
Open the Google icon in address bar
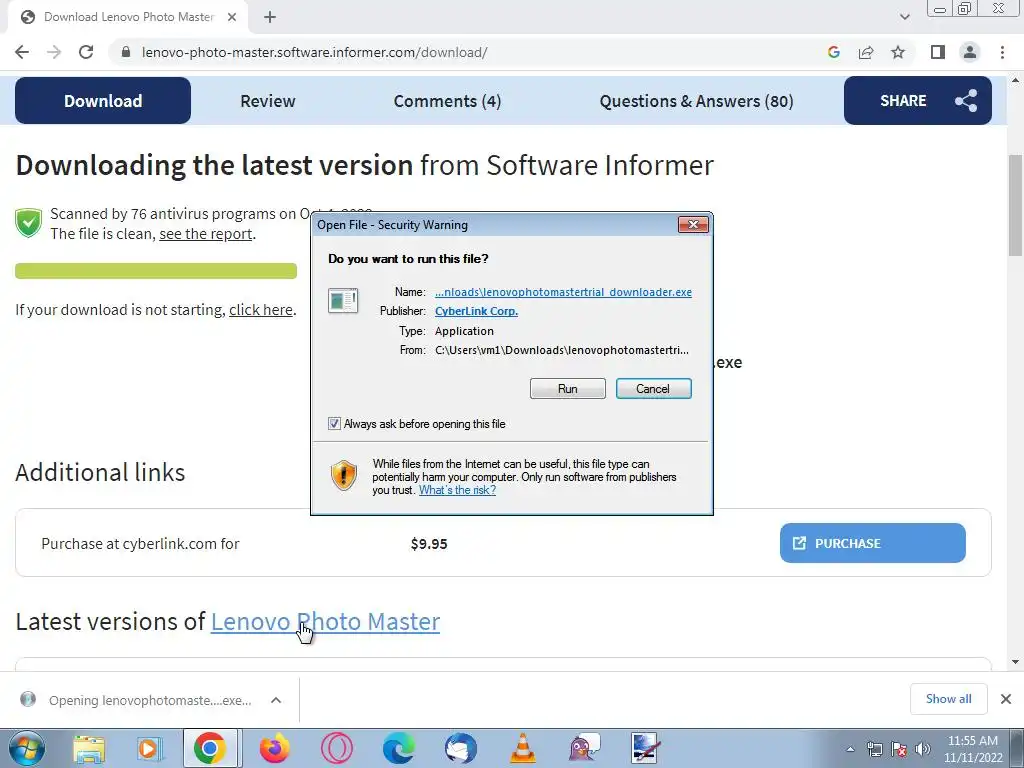[833, 52]
